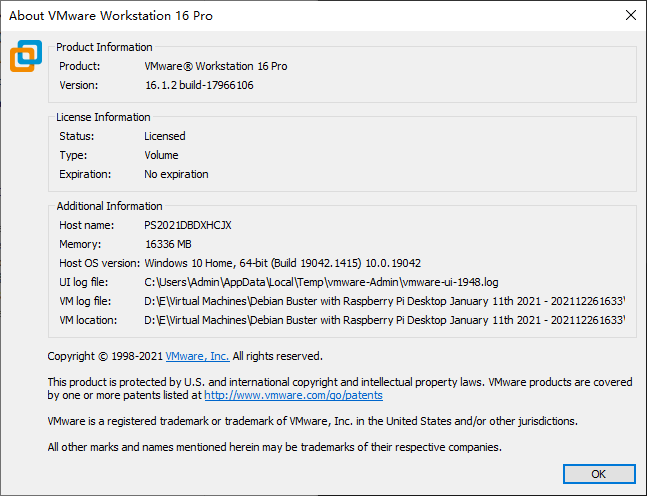This screenshot has width=647, height=496.
Task: Click the 16336 MB memory value
Action: pos(168,244)
